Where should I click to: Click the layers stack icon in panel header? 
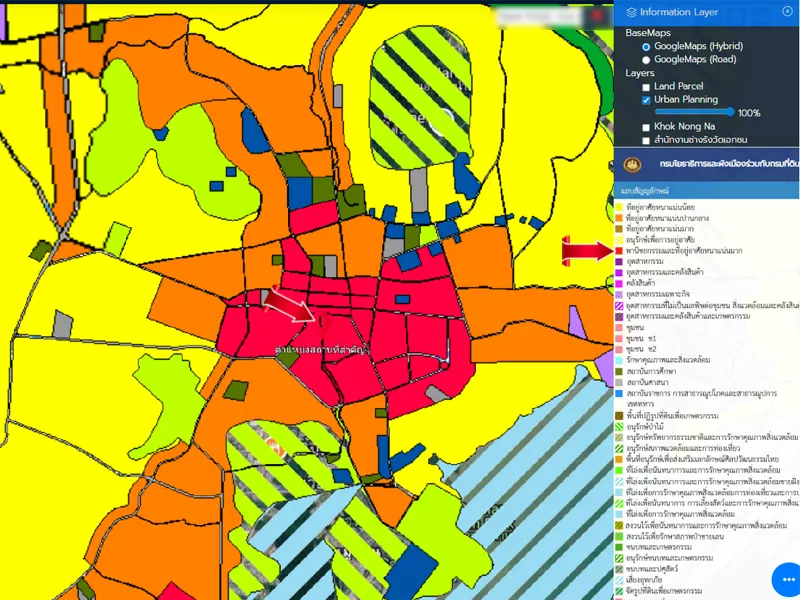(630, 12)
